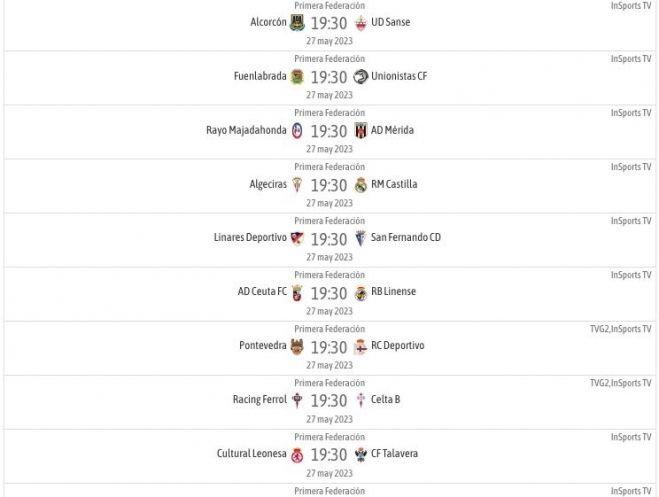Open the Rayo Majadahonda team link
The image size is (659, 497).
coord(246,130)
